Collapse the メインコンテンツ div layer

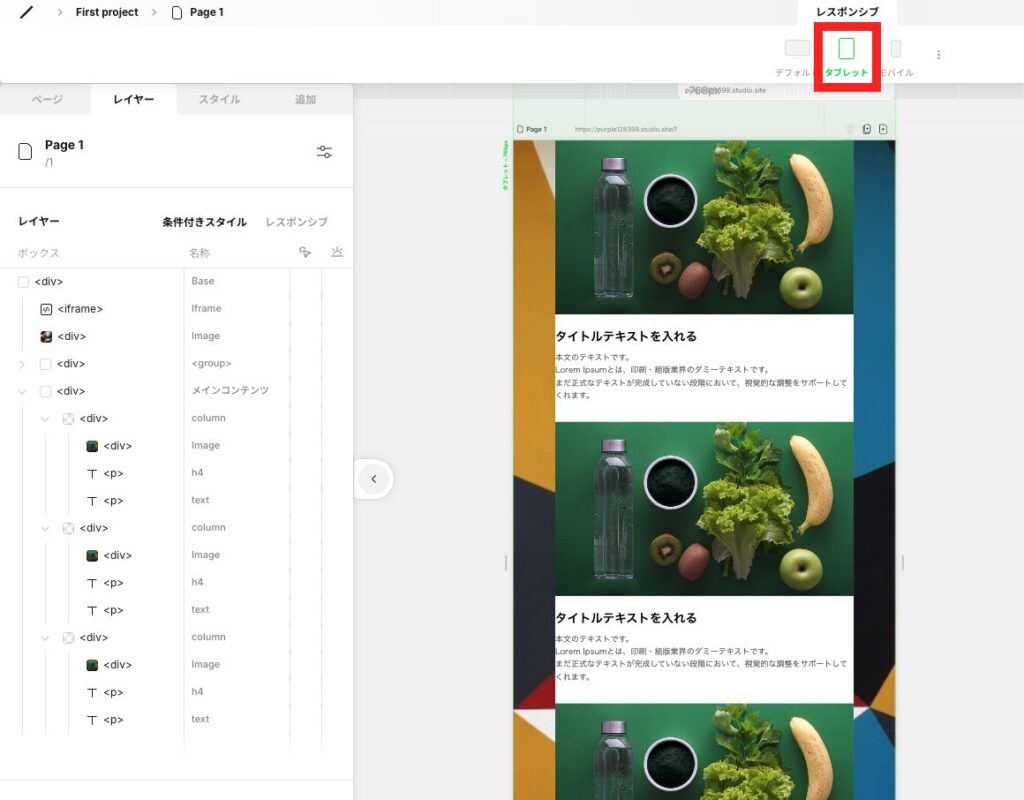[22, 392]
